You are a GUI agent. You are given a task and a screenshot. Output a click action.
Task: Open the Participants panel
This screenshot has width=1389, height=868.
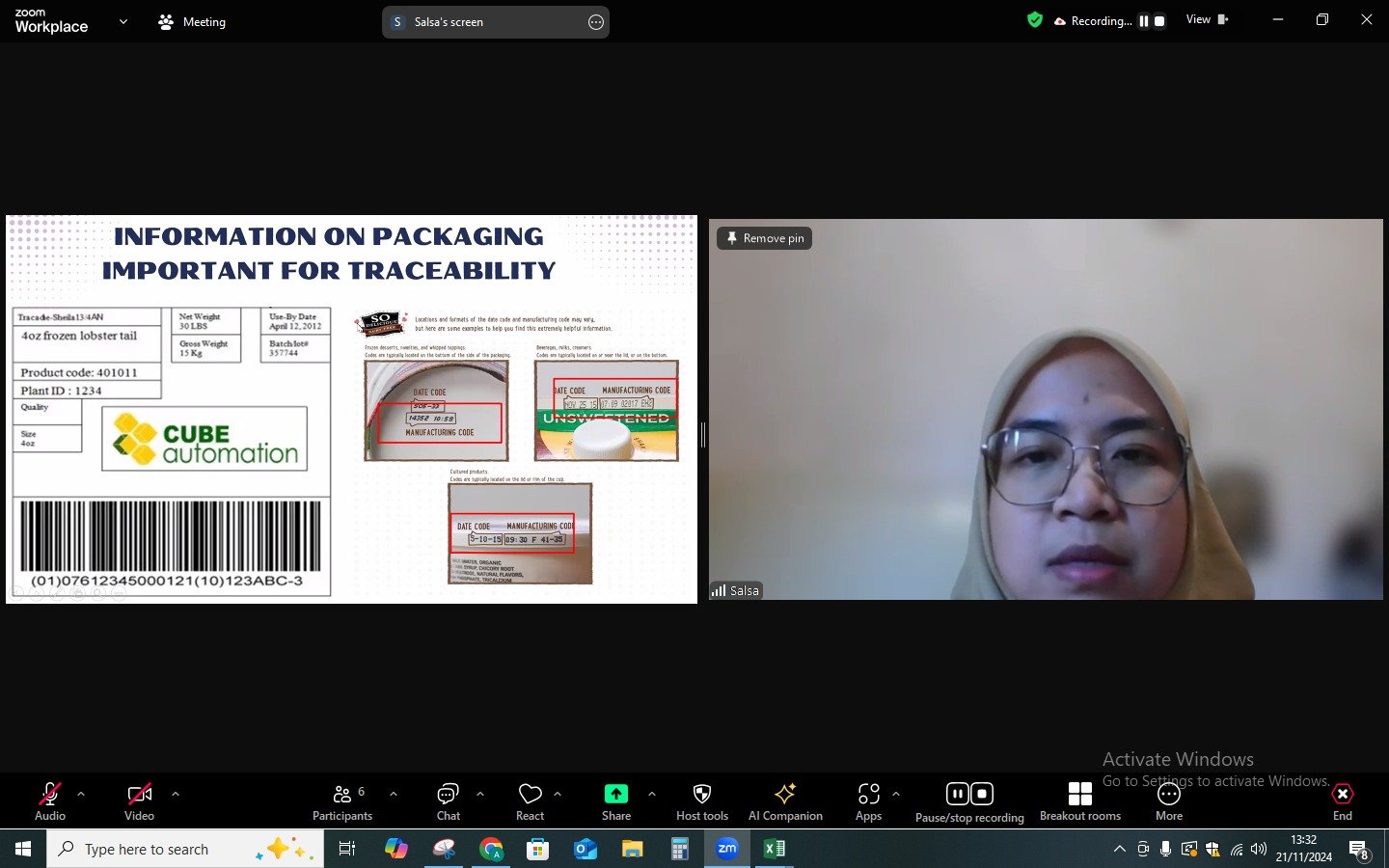(x=342, y=801)
